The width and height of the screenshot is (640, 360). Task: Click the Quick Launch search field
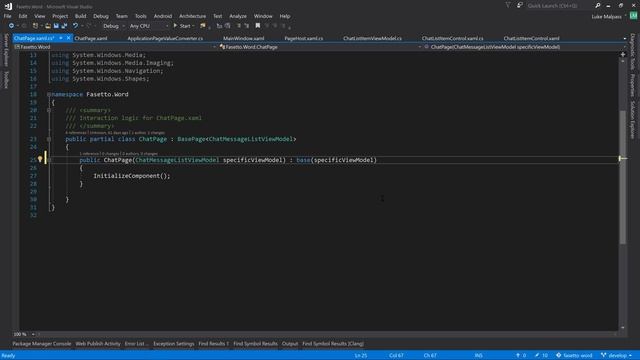pos(559,6)
